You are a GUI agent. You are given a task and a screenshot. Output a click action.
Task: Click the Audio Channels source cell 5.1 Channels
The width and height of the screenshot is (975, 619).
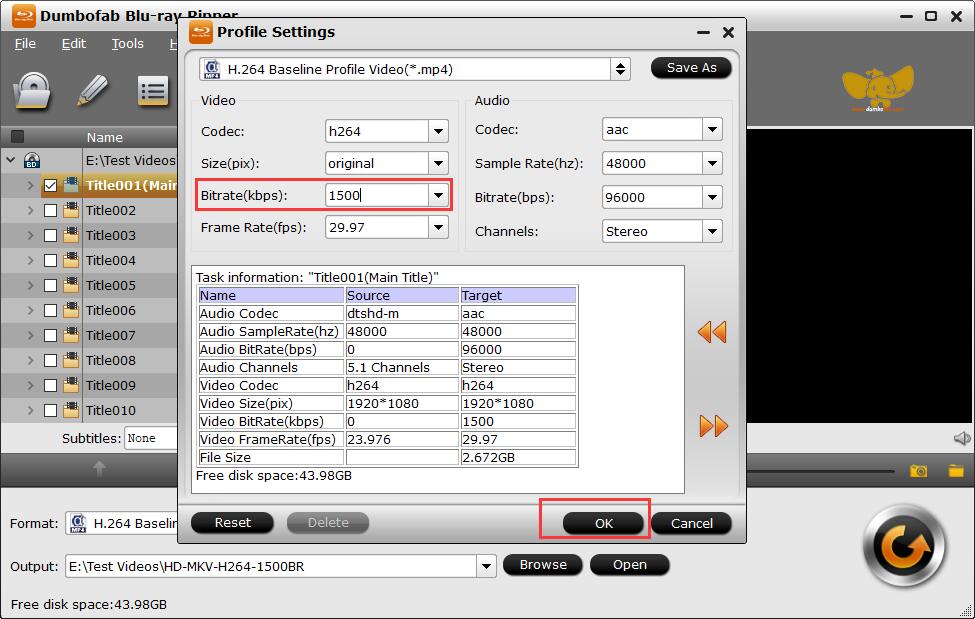click(x=402, y=368)
